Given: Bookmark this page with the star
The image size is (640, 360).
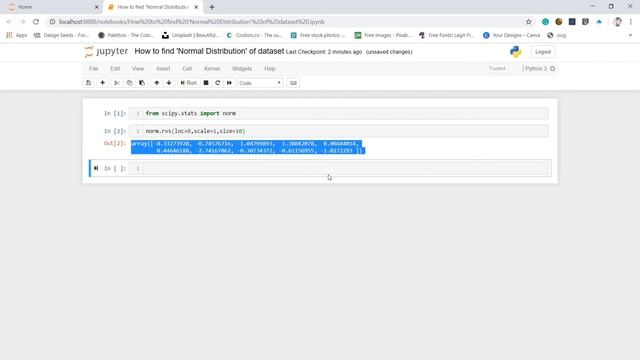Looking at the screenshot, I should [x=529, y=22].
